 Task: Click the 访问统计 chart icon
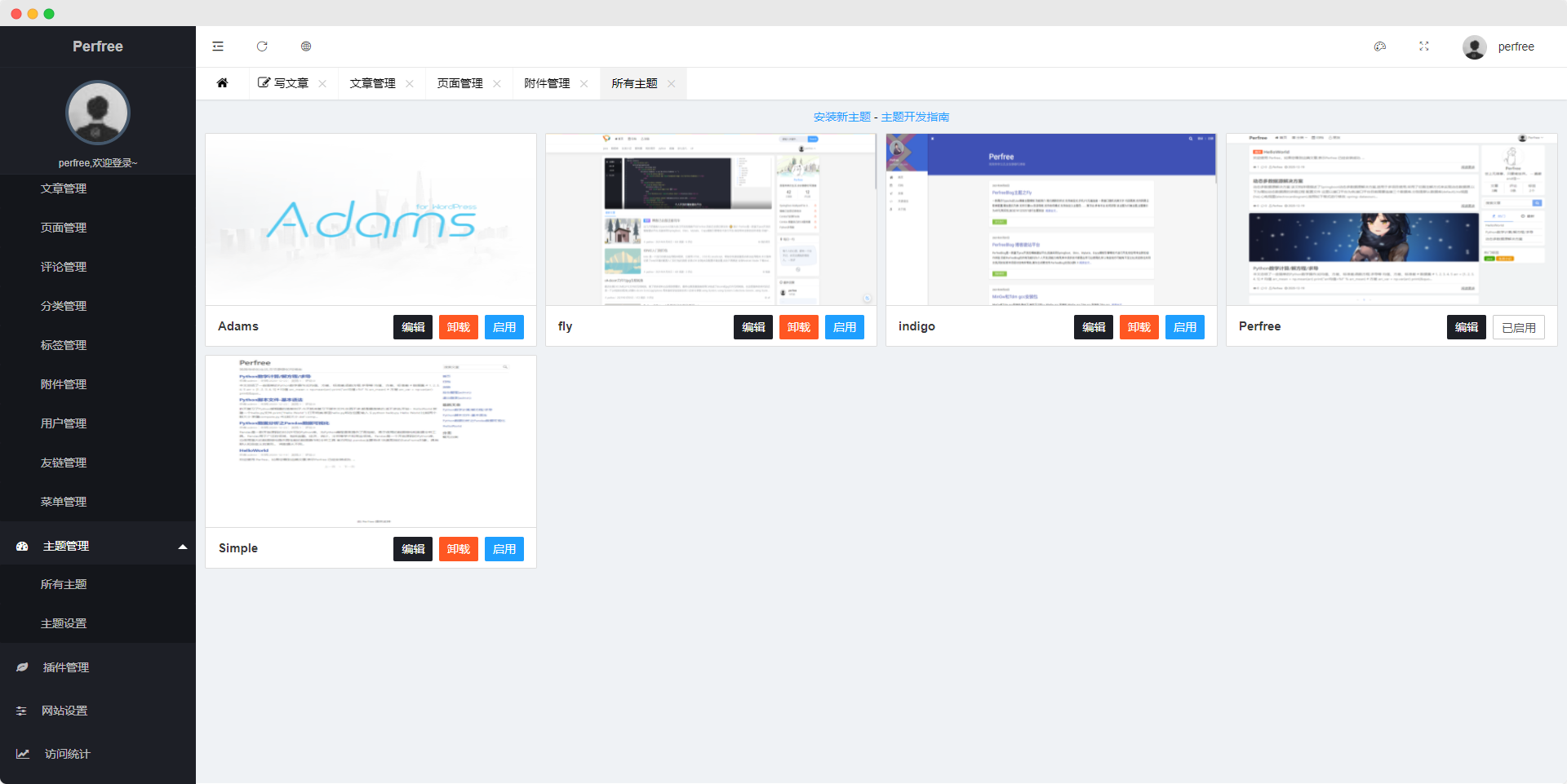click(22, 753)
